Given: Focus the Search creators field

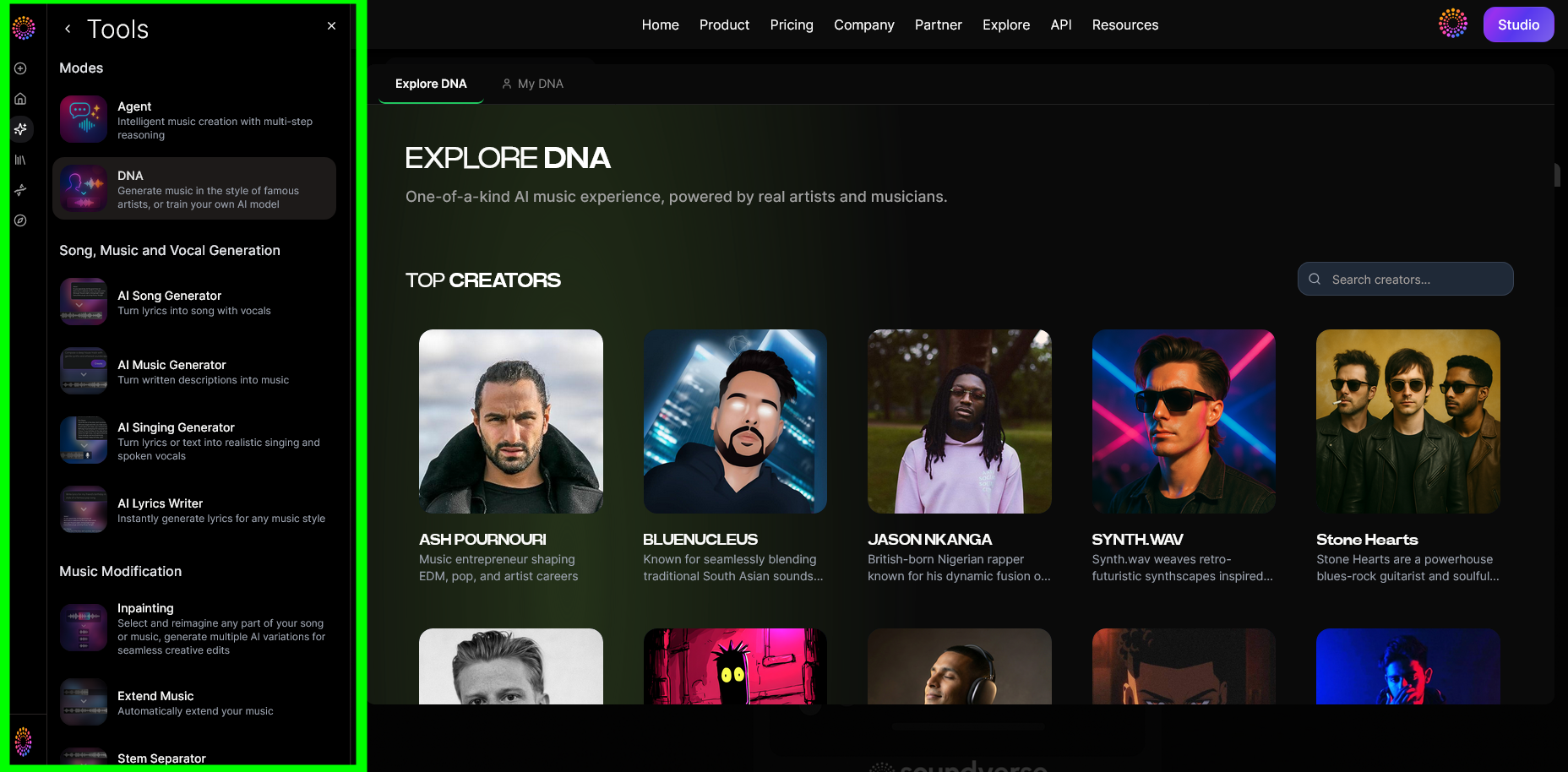Looking at the screenshot, I should 1406,279.
